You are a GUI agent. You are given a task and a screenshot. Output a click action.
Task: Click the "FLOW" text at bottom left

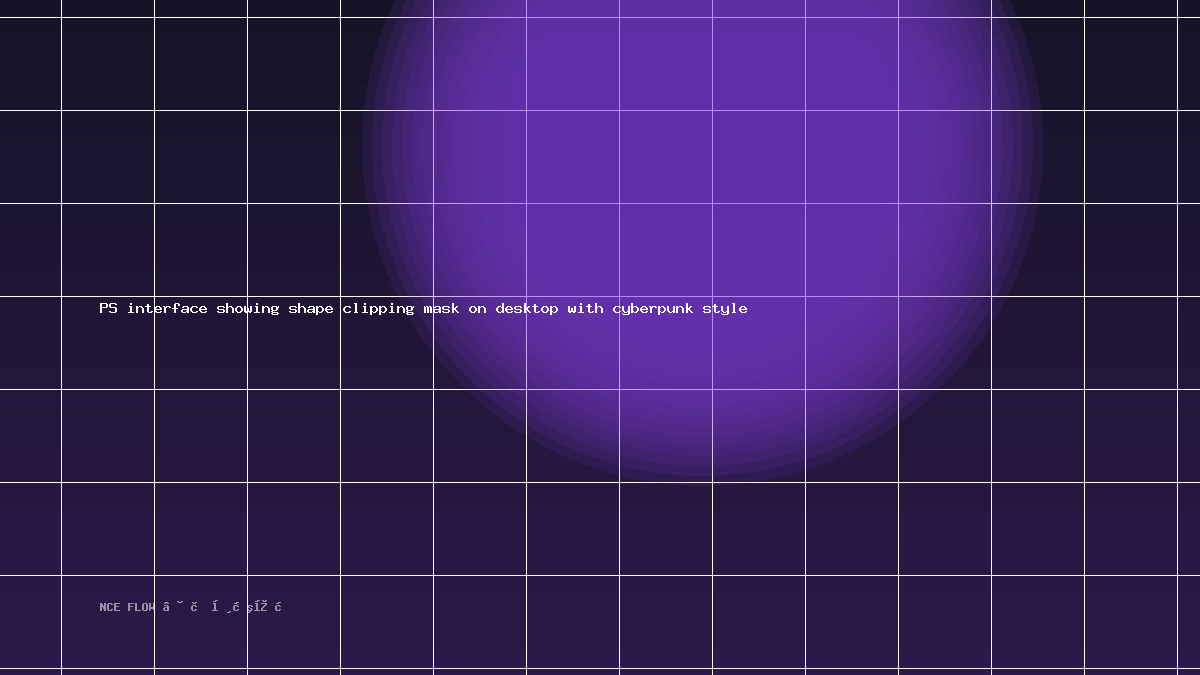point(141,607)
